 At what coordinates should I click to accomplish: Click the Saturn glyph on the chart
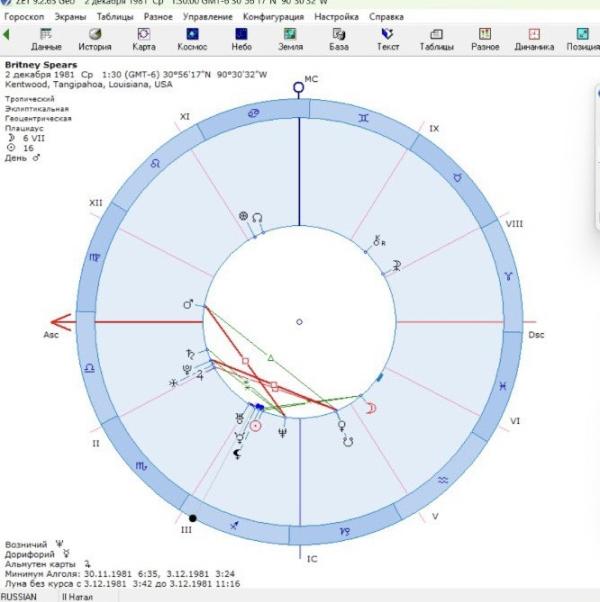191,354
